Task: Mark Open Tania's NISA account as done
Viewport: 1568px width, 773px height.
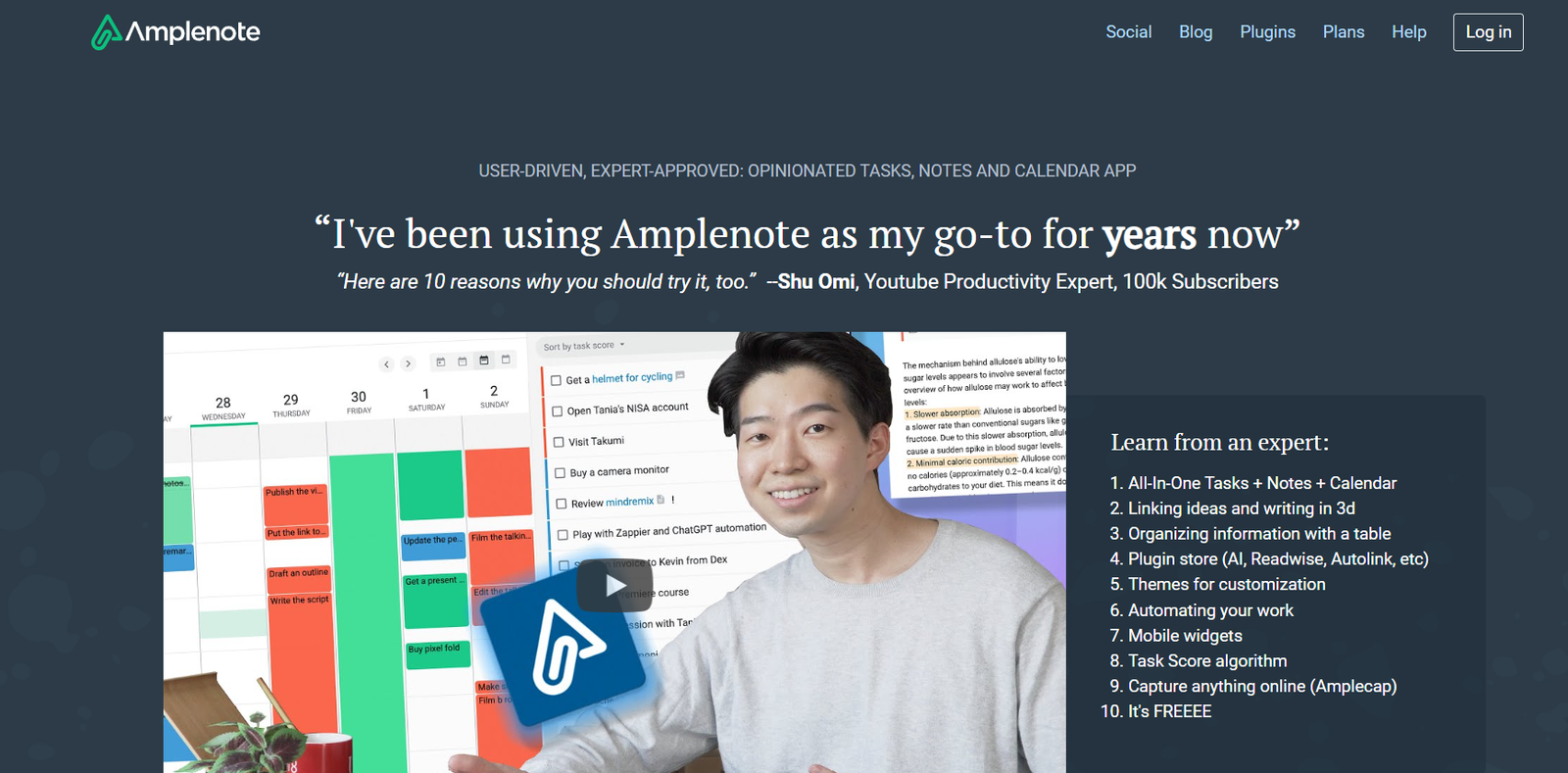Action: point(558,411)
